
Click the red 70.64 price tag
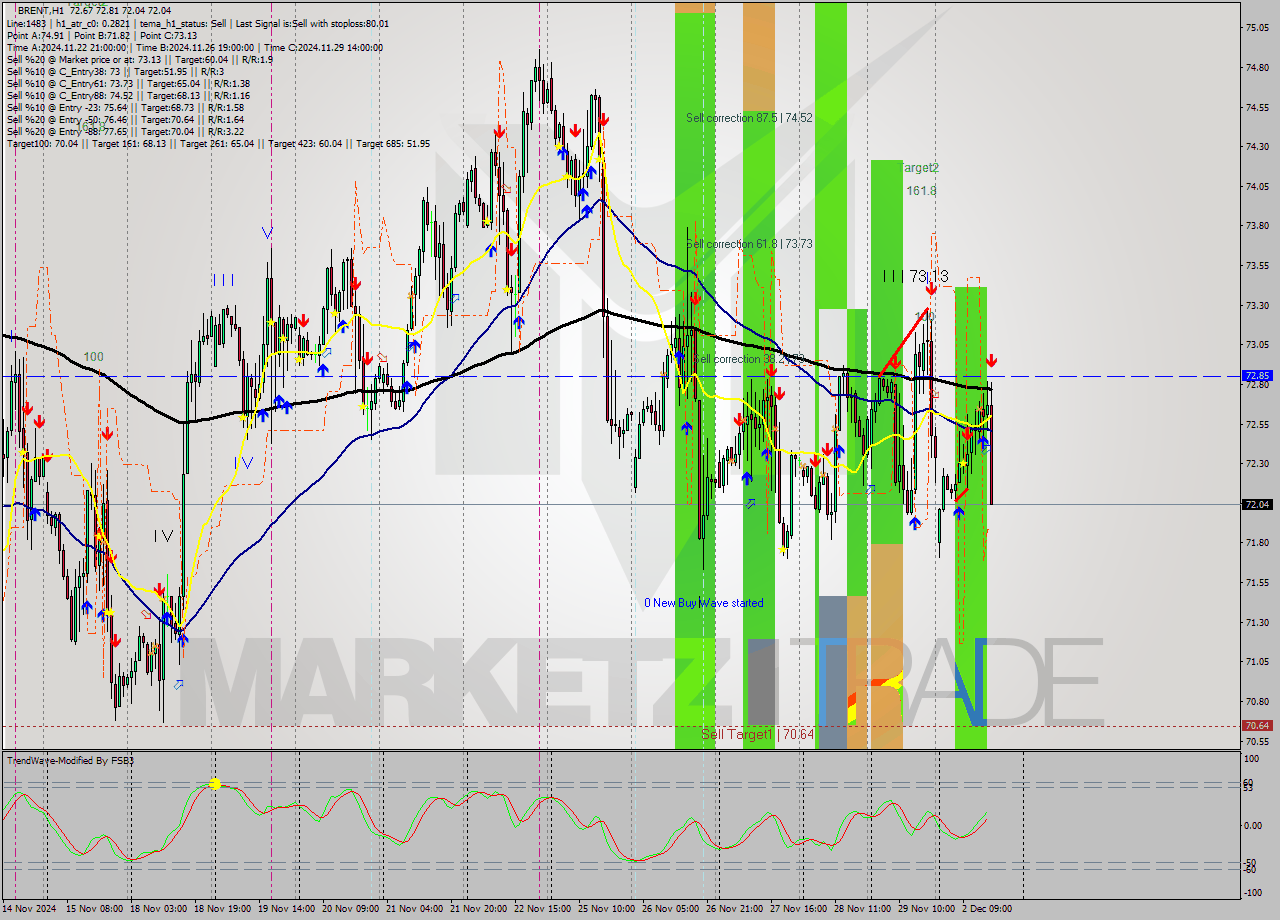(x=1257, y=726)
